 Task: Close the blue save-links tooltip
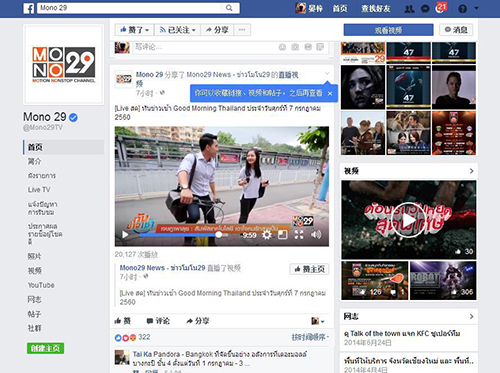330,94
